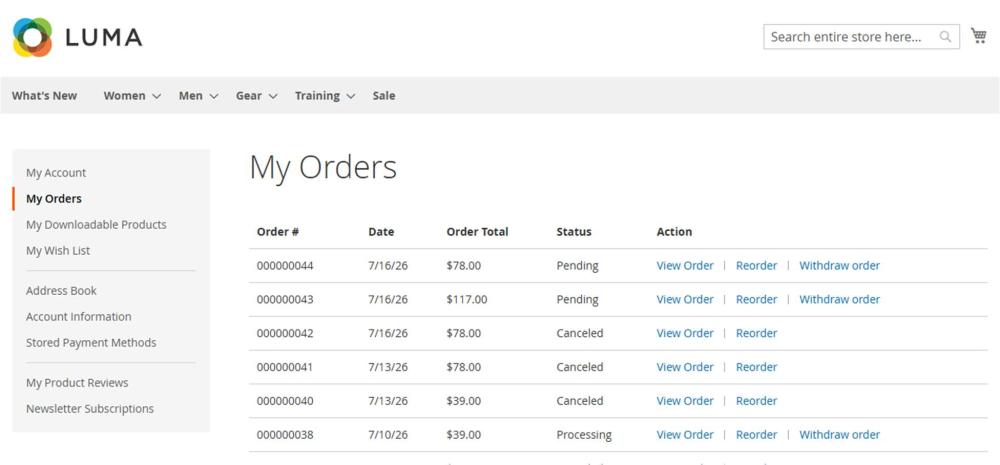Screen dimensions: 1000x465
Task: Expand the Men menu chevron
Action: (214, 96)
